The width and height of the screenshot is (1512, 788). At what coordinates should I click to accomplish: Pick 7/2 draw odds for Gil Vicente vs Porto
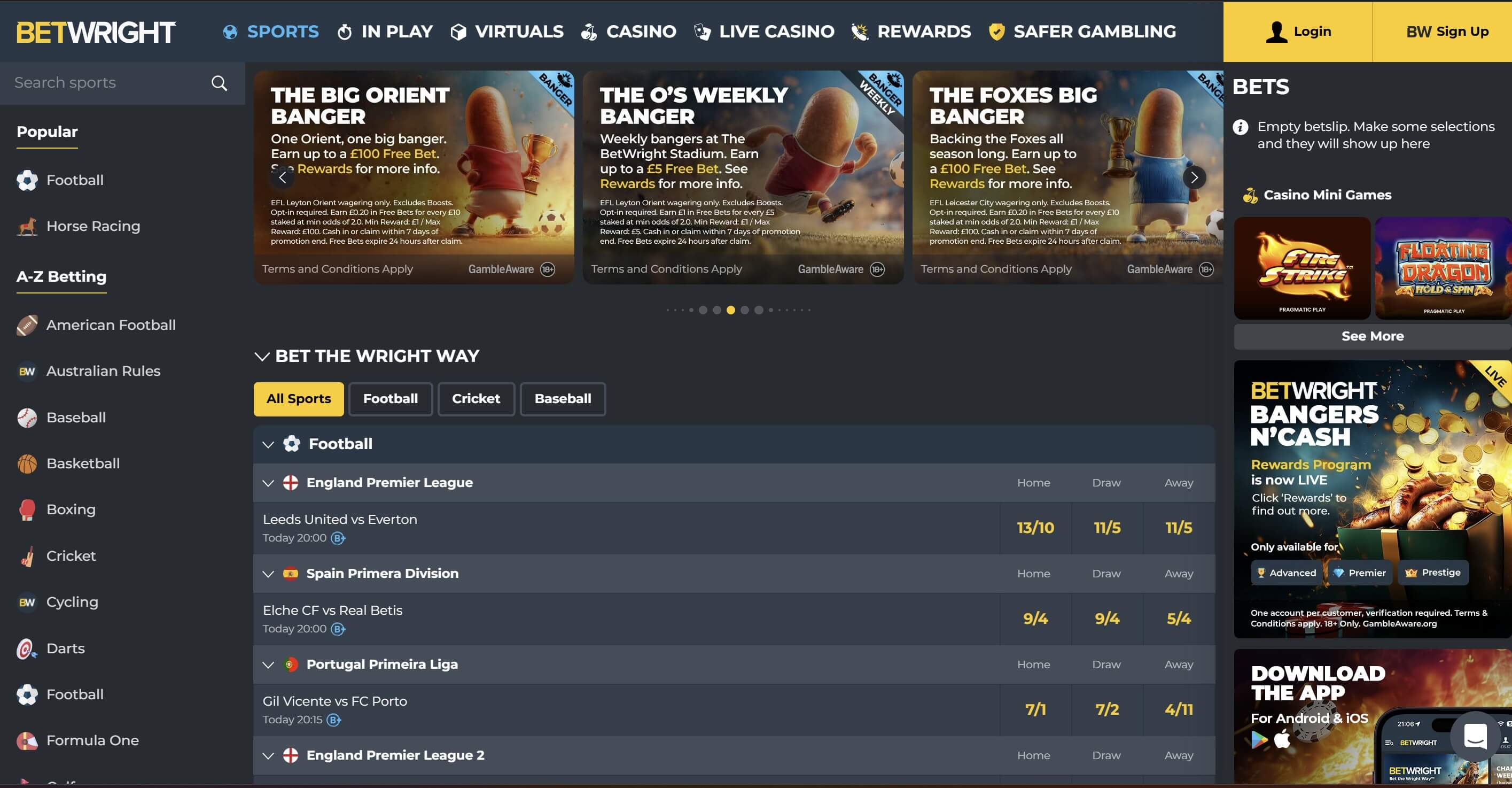1107,710
